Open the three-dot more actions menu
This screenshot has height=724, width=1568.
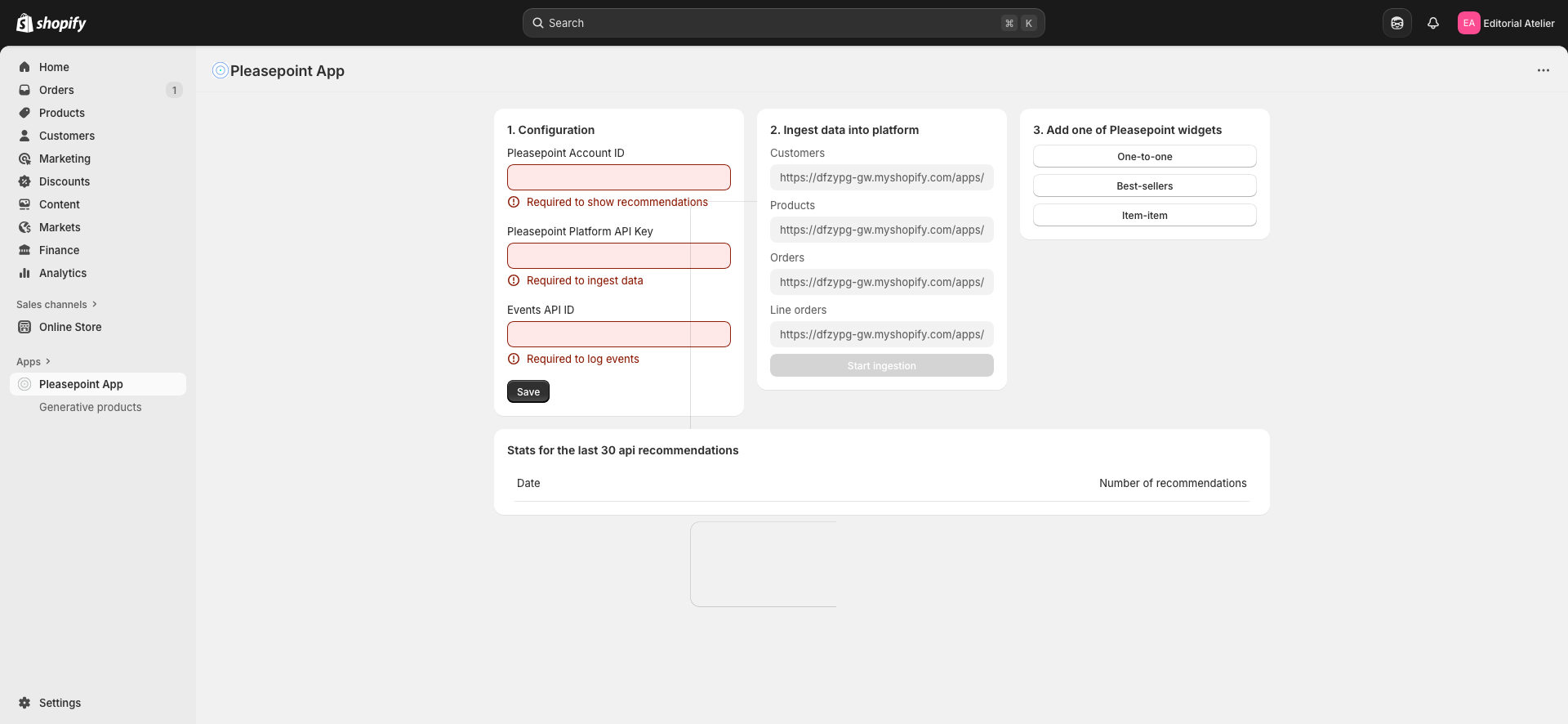[x=1543, y=70]
